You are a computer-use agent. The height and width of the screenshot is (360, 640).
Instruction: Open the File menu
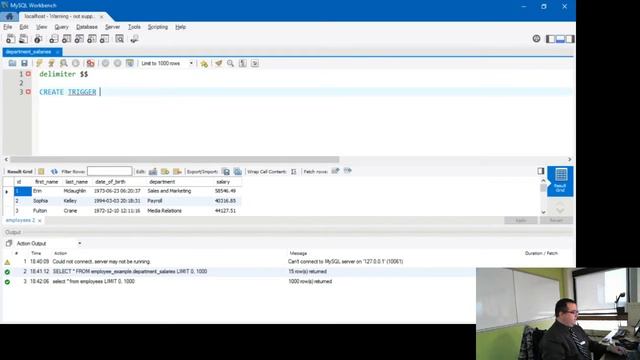point(8,27)
